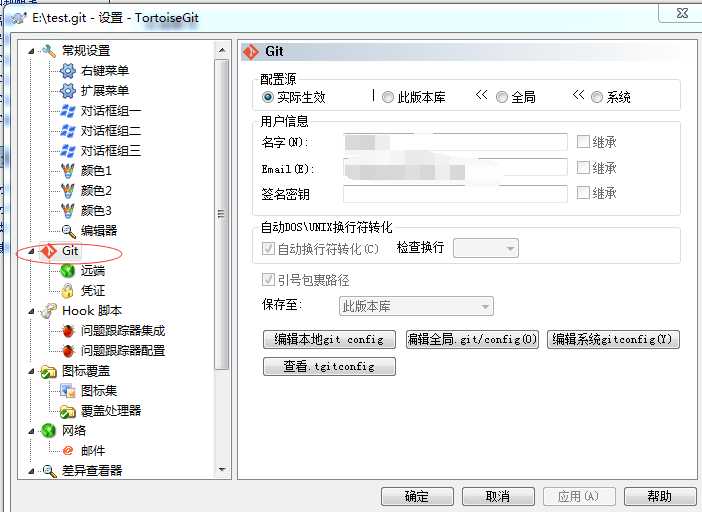This screenshot has height=512, width=702.
Task: Toggle 继承 checkbox for Email field
Action: click(583, 168)
